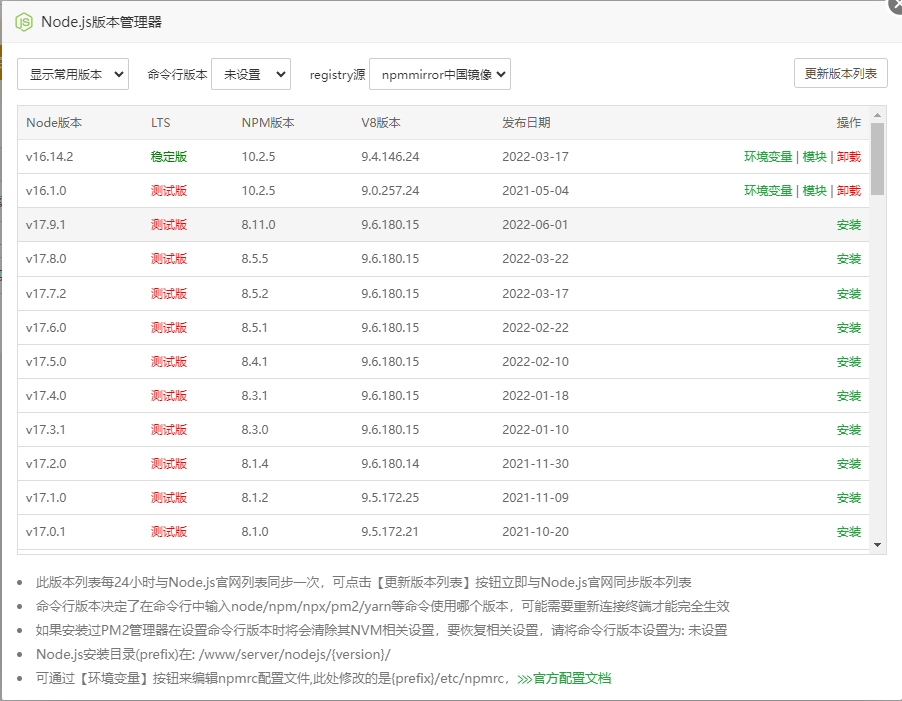This screenshot has height=701, width=902.
Task: Install Node v17.5.0
Action: point(849,362)
